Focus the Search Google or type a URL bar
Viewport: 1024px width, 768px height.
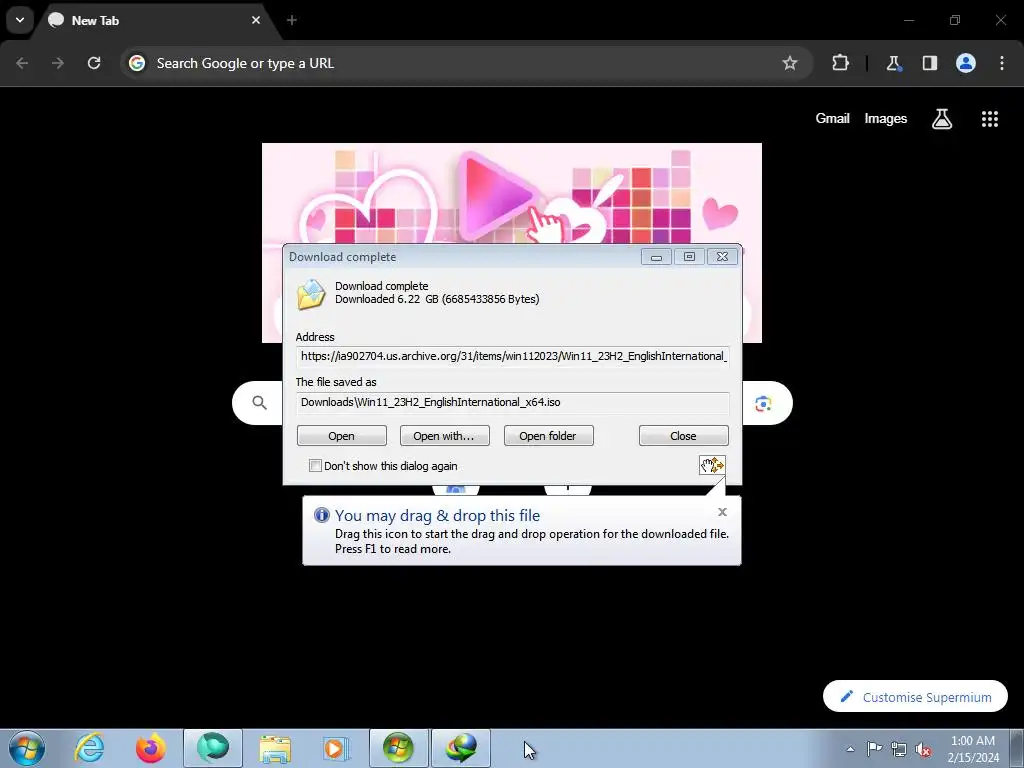click(467, 63)
